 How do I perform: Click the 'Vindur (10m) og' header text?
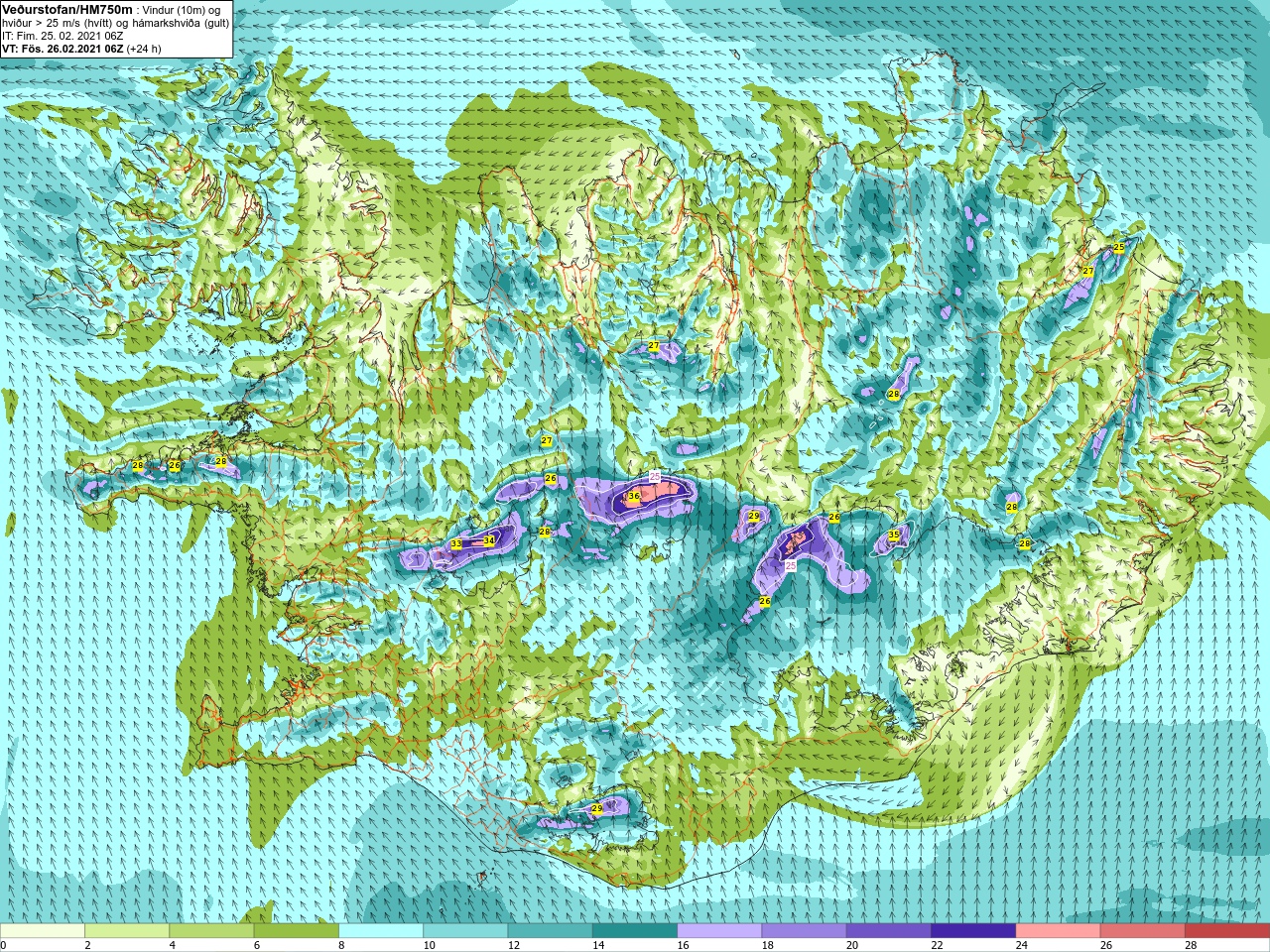click(182, 10)
